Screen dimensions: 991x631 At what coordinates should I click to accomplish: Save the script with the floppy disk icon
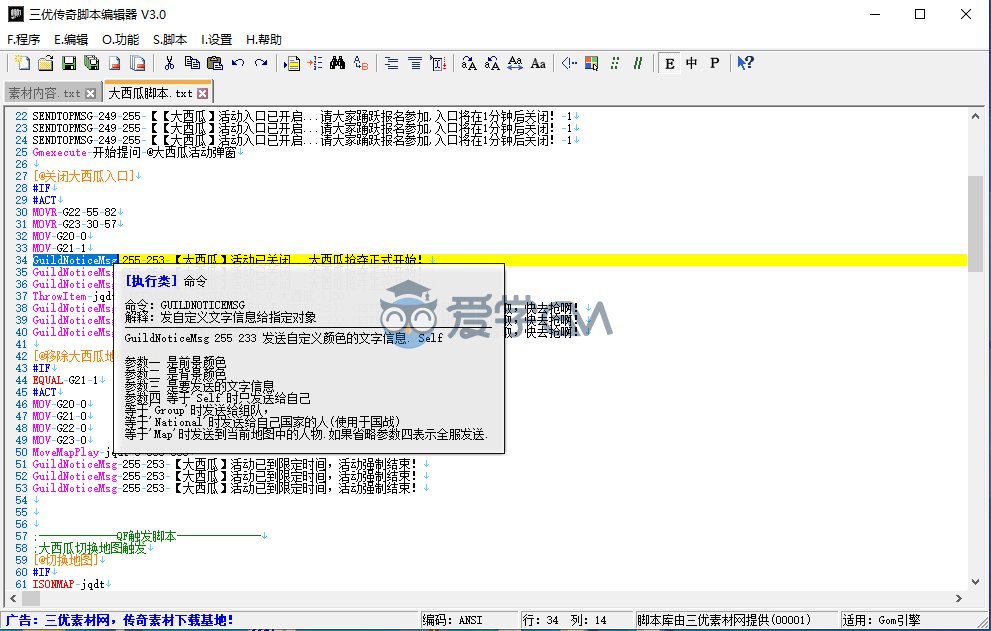(69, 63)
